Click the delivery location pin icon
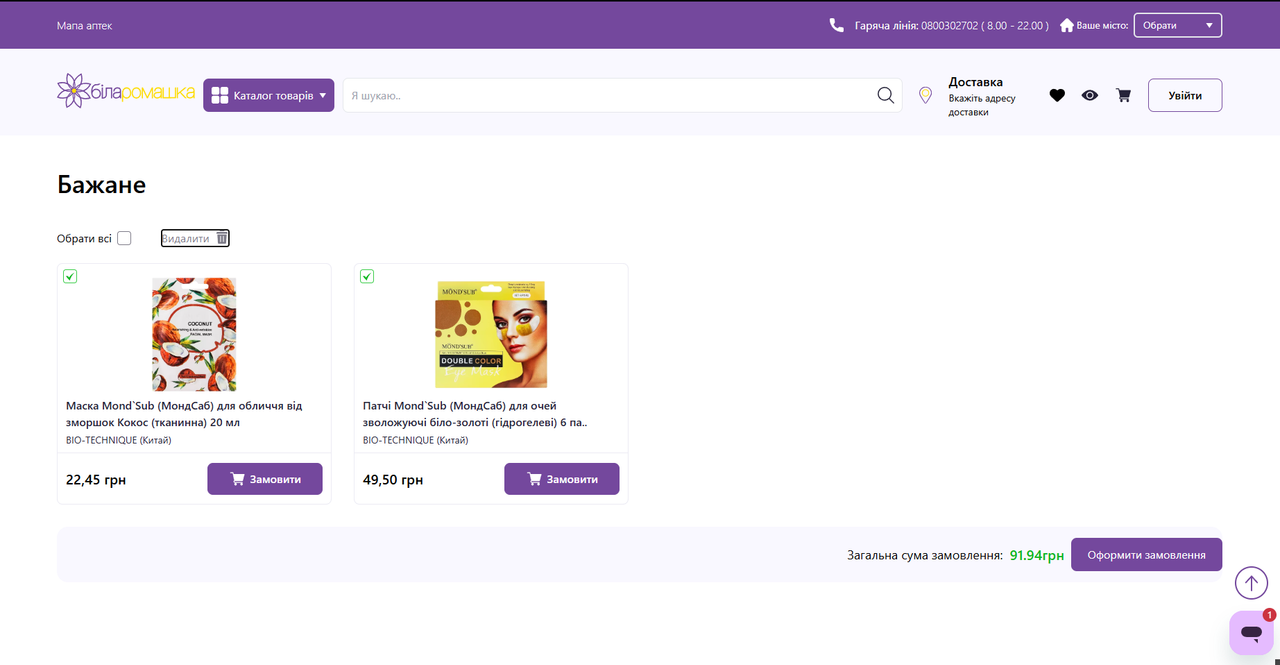This screenshot has width=1280, height=665. point(926,95)
